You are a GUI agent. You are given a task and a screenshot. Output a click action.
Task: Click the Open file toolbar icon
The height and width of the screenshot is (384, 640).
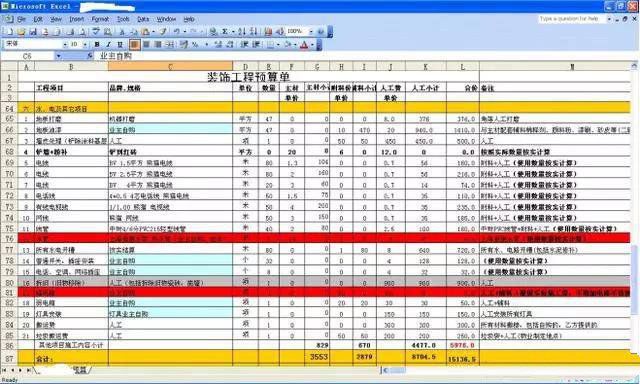[21, 31]
